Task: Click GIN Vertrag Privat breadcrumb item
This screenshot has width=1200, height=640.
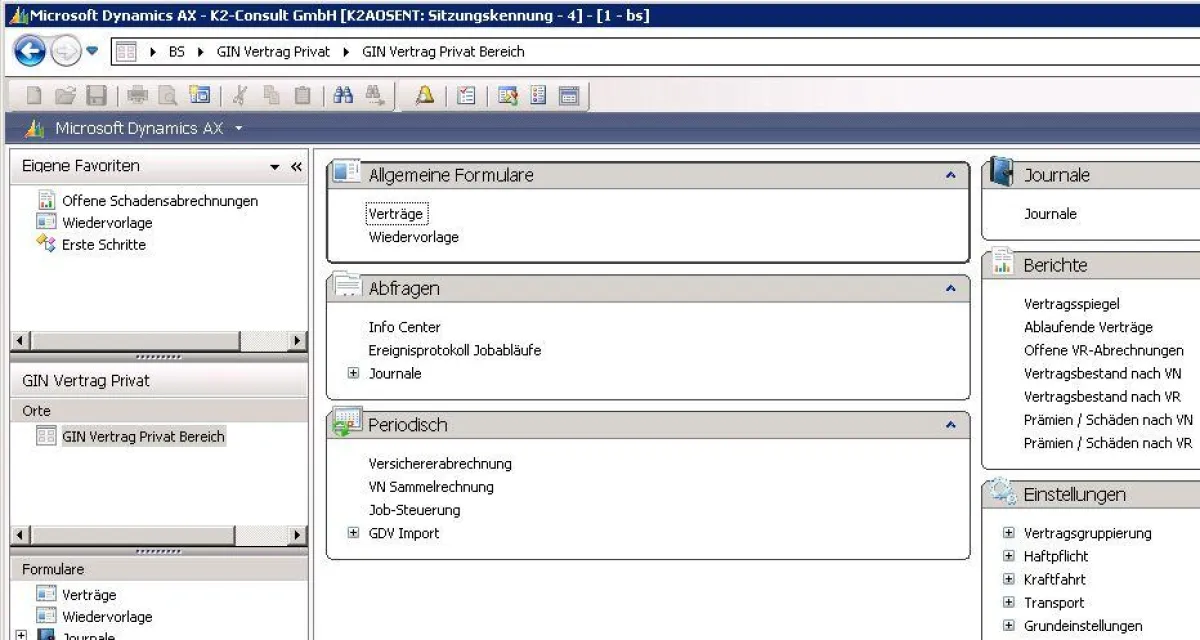Action: point(272,52)
